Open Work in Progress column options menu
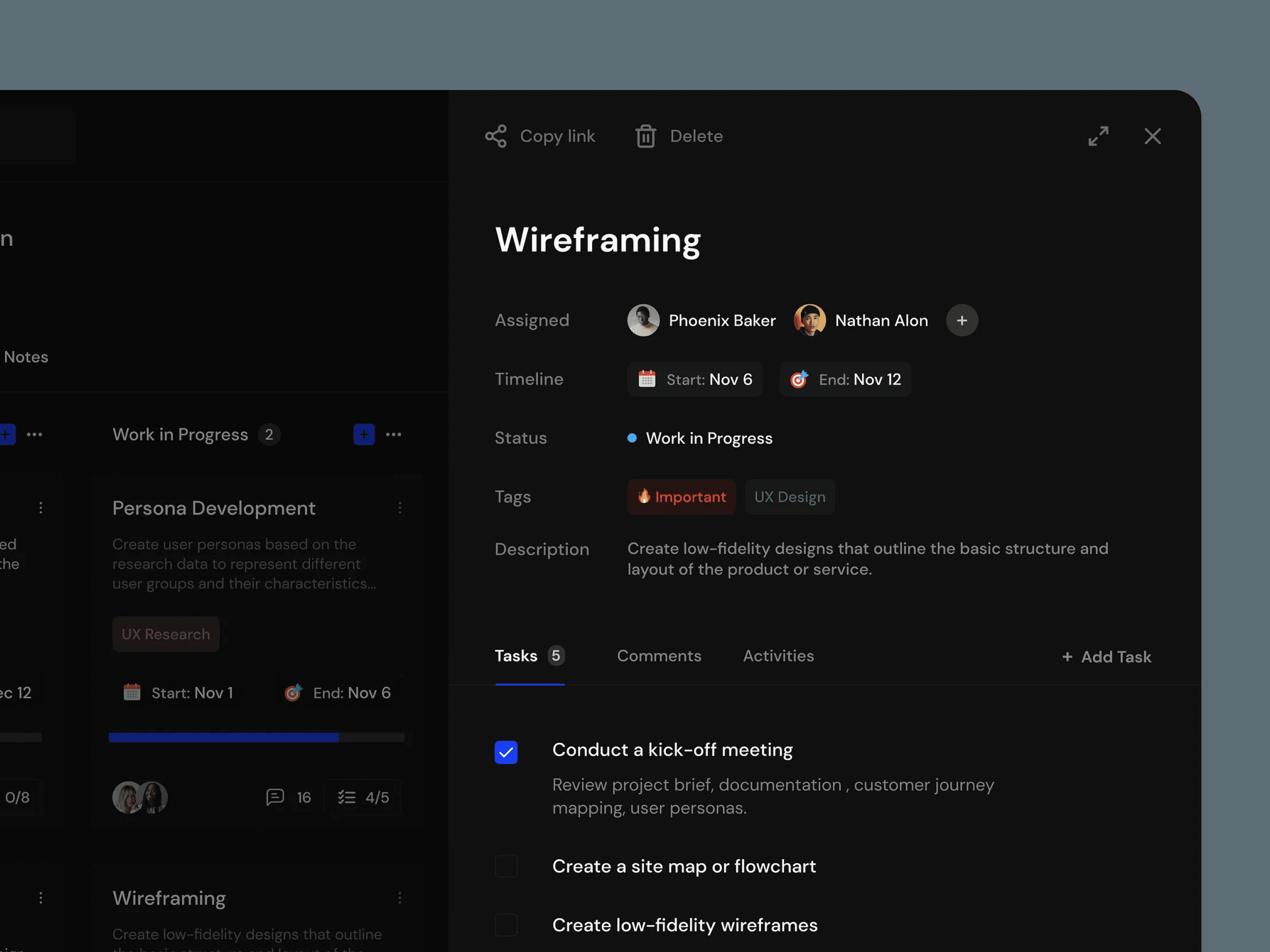Screen dimensions: 1270x952 point(393,434)
